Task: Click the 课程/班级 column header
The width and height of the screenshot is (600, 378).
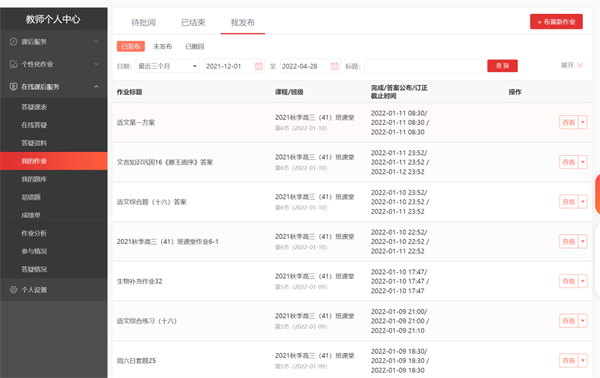Action: pyautogui.click(x=289, y=92)
